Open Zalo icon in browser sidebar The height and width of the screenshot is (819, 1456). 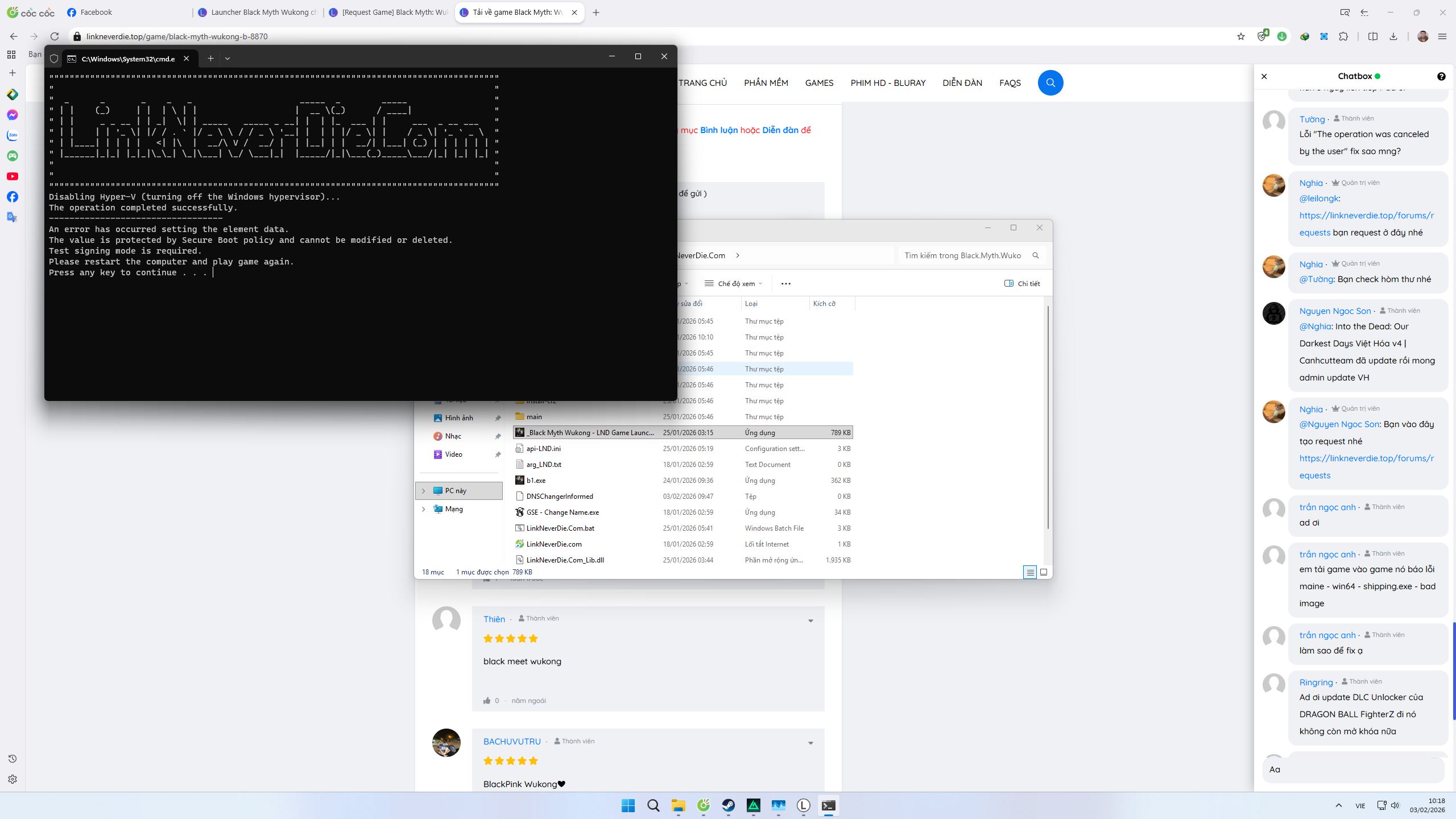click(x=13, y=135)
